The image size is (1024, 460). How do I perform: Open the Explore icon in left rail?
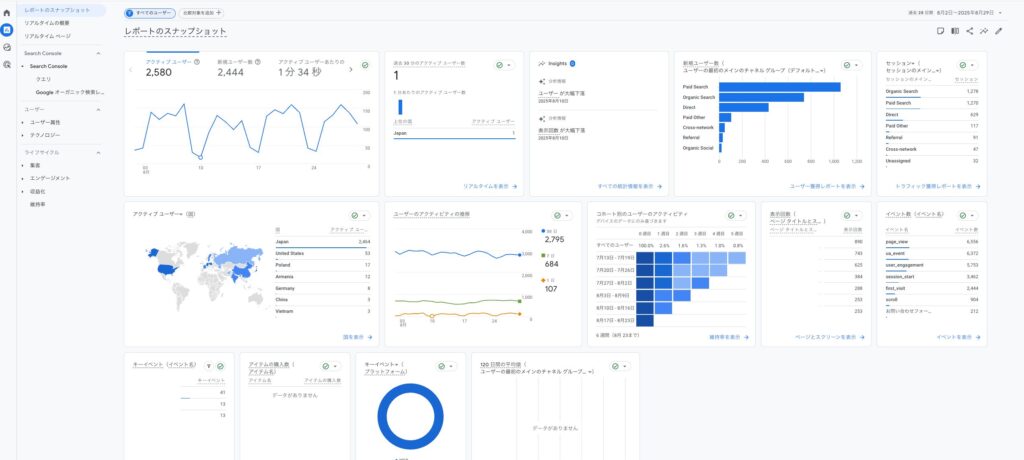pyautogui.click(x=7, y=47)
